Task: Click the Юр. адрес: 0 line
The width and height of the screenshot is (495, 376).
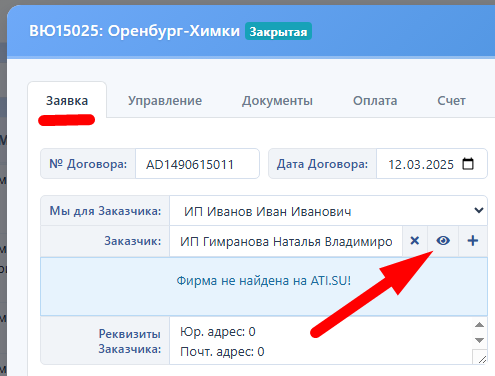Action: 218,332
